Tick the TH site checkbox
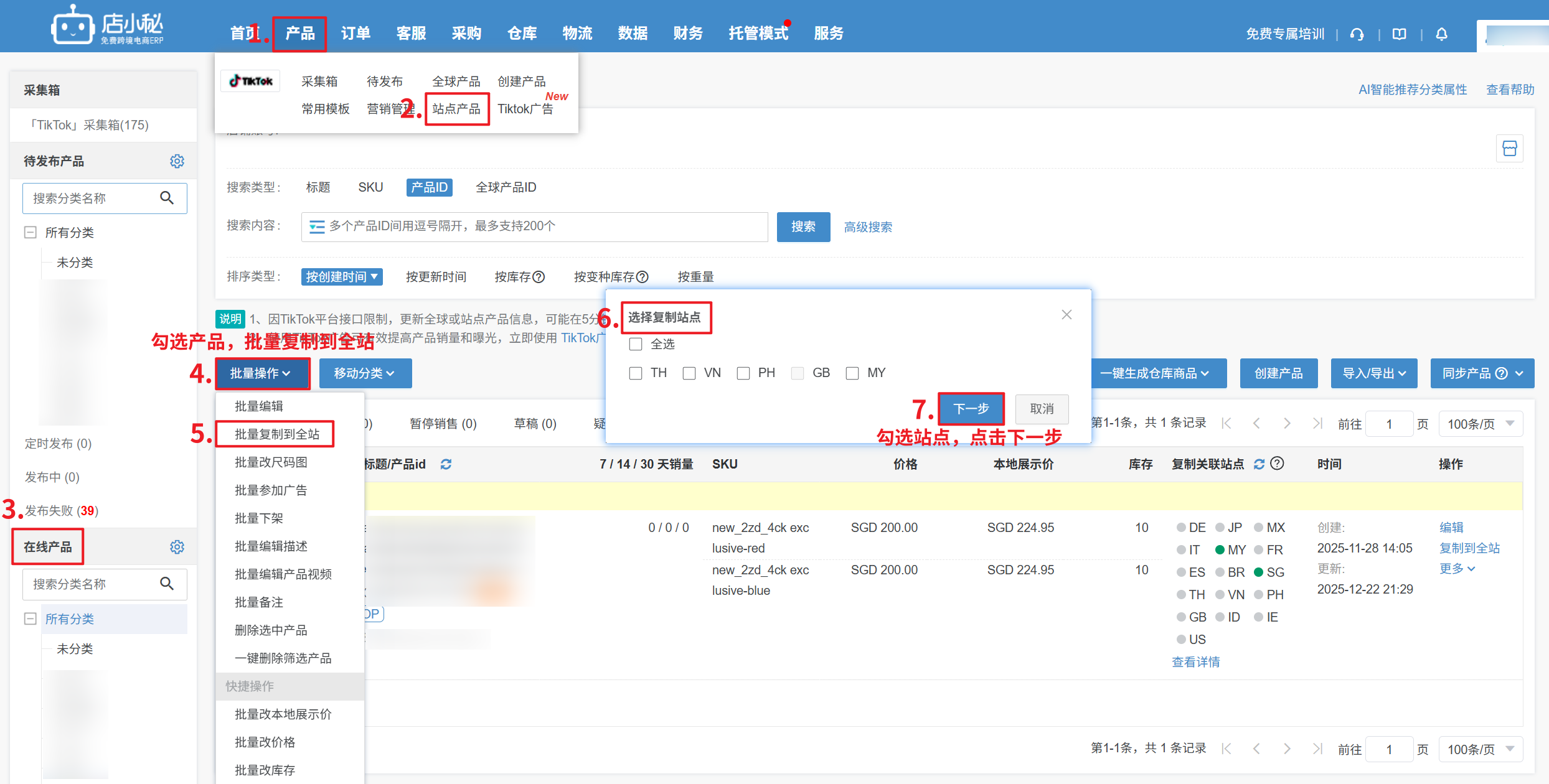The image size is (1549, 784). coord(636,373)
